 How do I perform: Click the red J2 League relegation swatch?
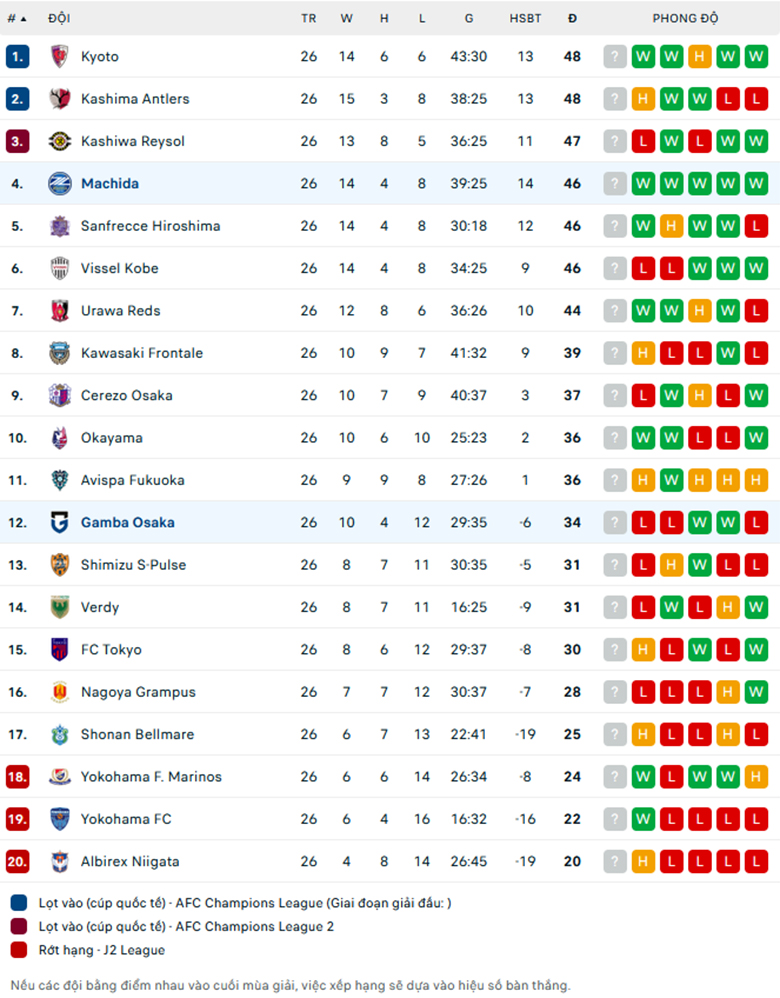(19, 950)
